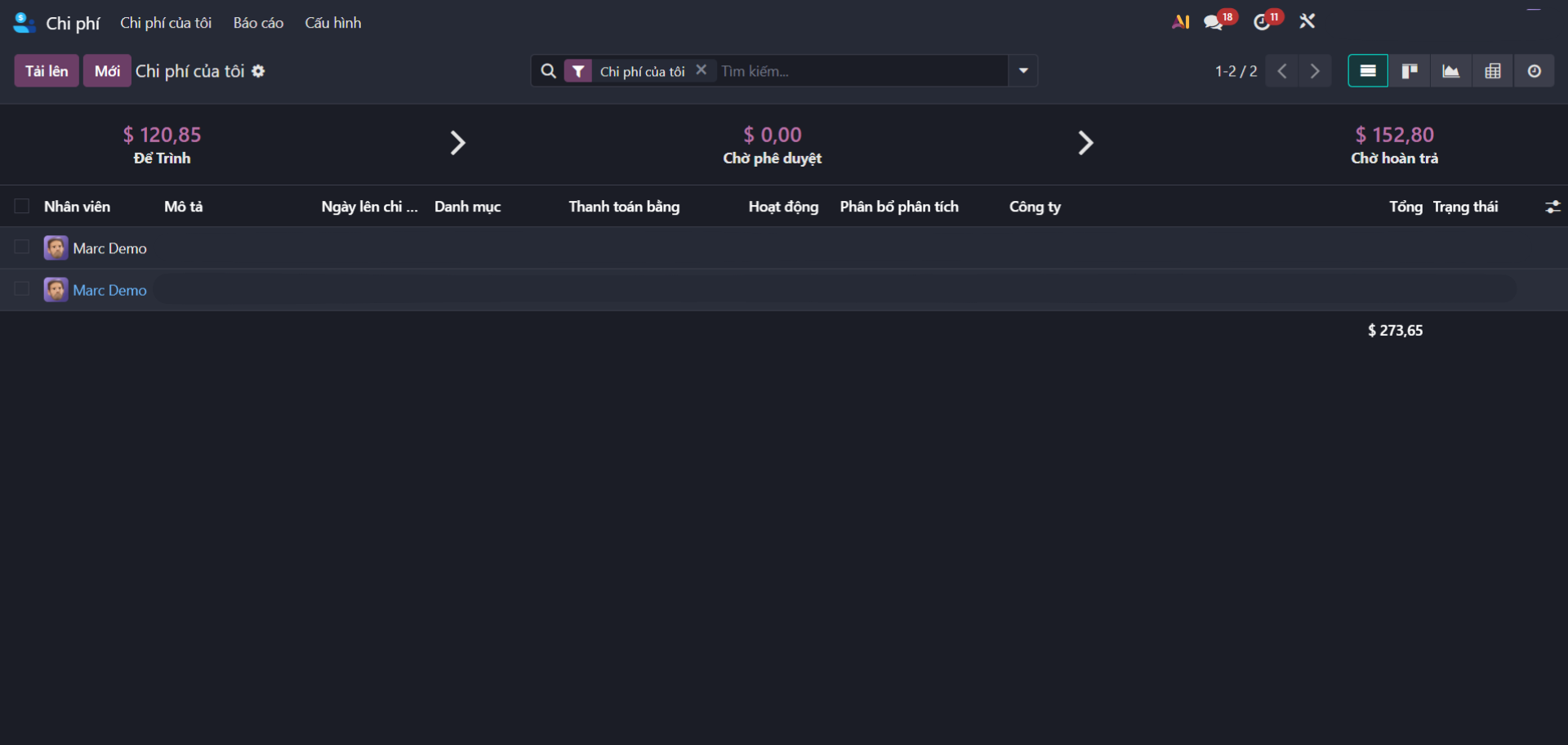Click the gear icon beside Chi phí của tôi

tap(258, 71)
